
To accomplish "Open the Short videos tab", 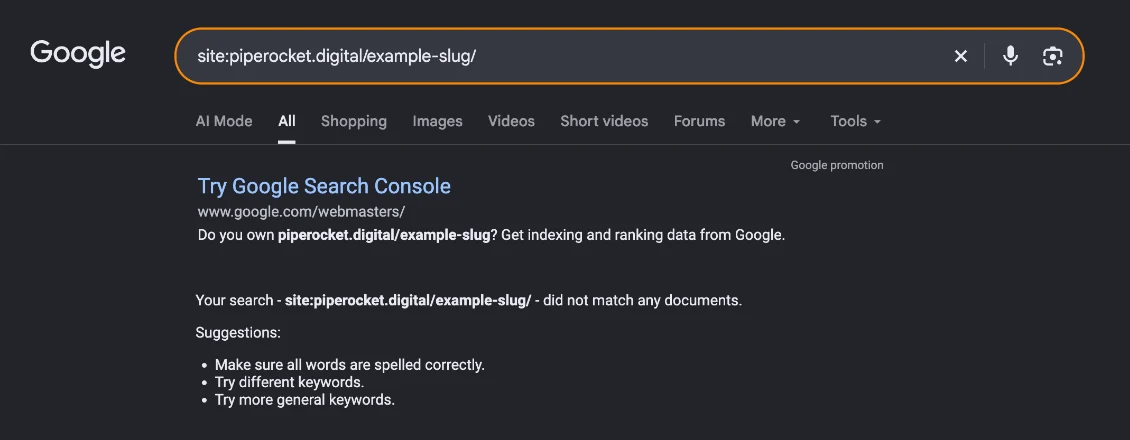I will pos(605,121).
